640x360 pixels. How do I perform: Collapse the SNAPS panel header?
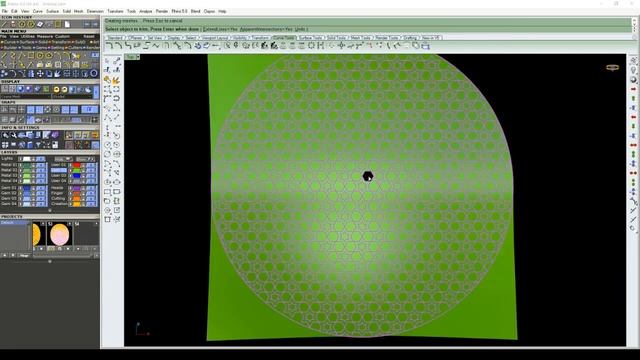click(49, 102)
